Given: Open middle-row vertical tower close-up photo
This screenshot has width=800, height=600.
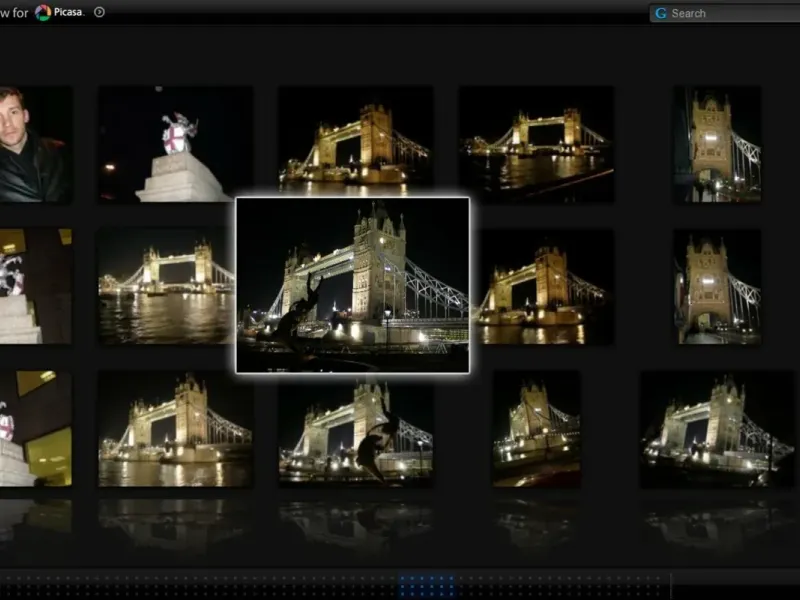Looking at the screenshot, I should pyautogui.click(x=718, y=286).
